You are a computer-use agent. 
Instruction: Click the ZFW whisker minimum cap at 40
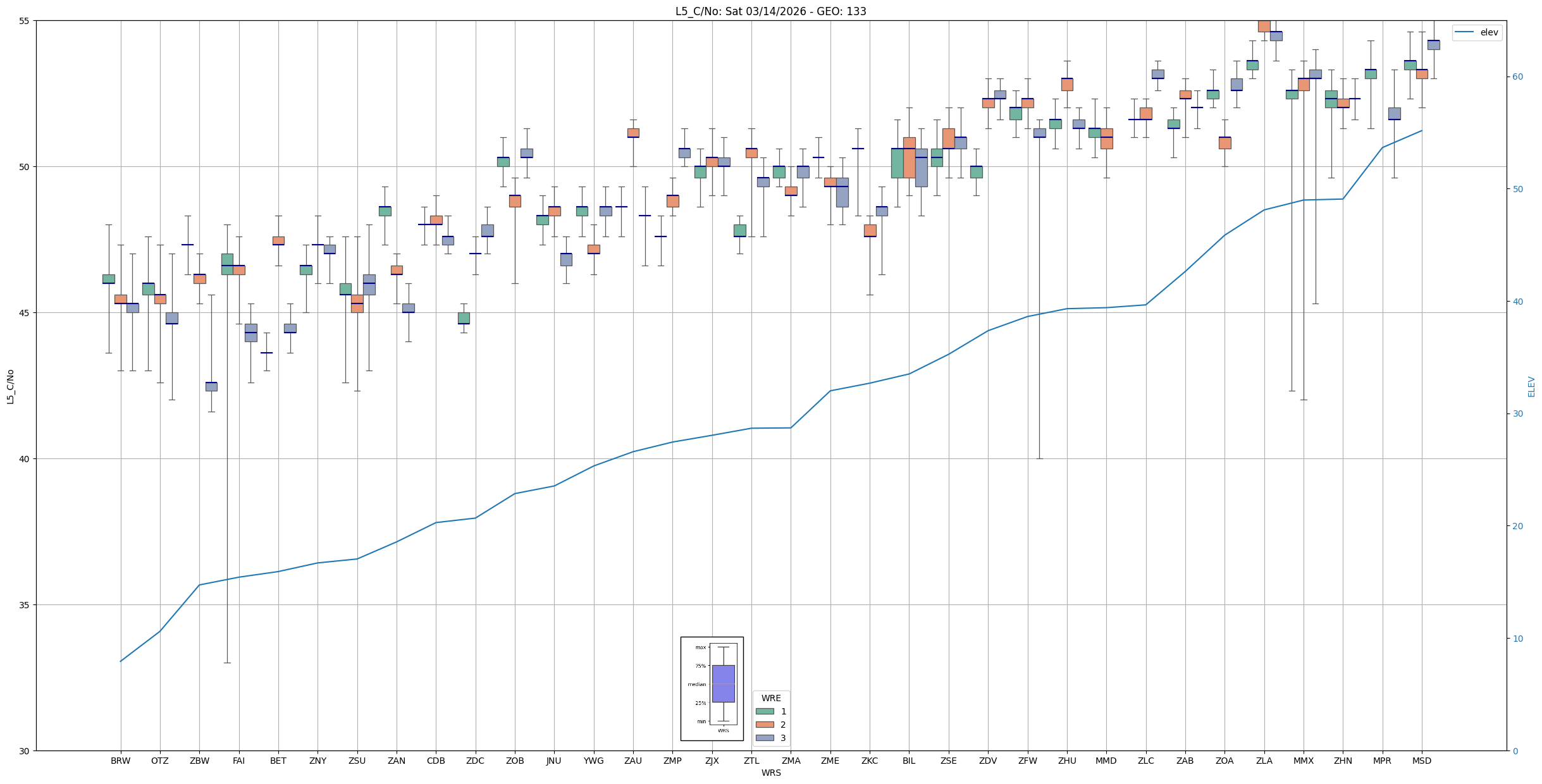click(1039, 458)
